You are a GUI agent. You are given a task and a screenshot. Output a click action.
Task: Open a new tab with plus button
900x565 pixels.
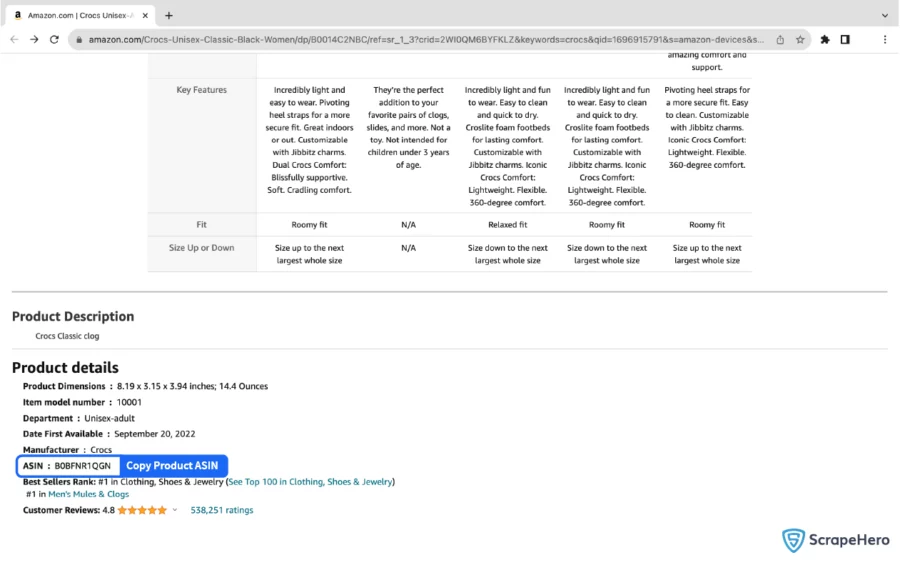click(x=169, y=16)
